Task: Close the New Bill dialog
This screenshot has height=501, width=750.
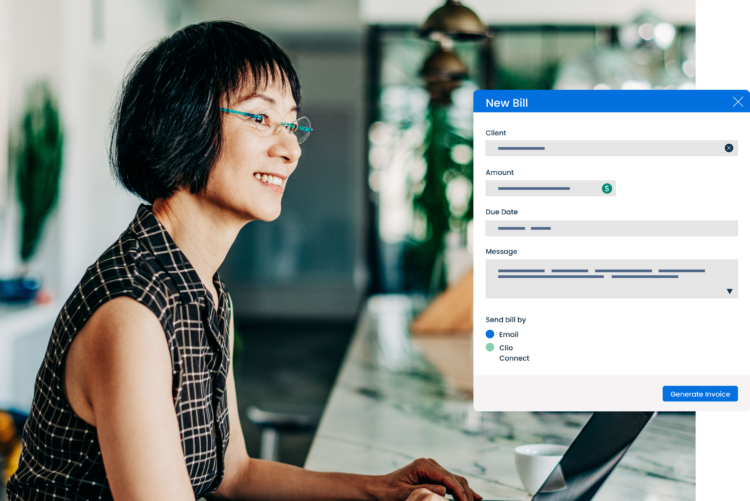Action: point(738,102)
